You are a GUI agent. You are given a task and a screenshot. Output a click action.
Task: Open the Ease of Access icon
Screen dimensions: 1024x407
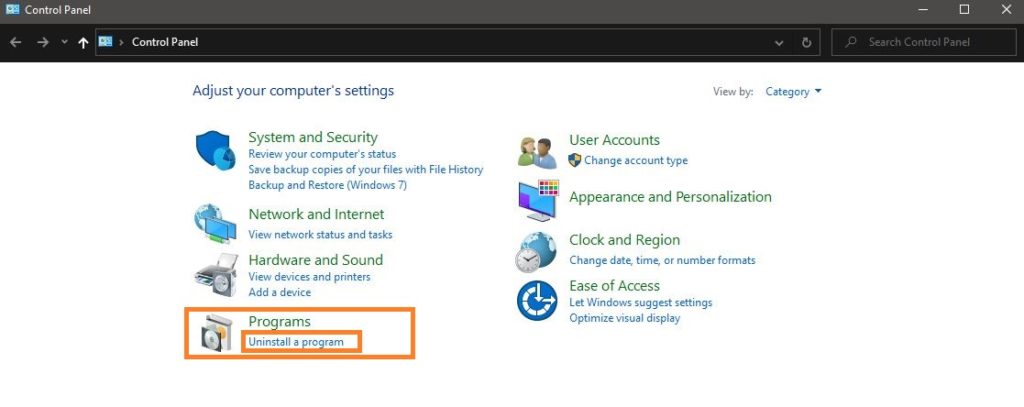[537, 301]
